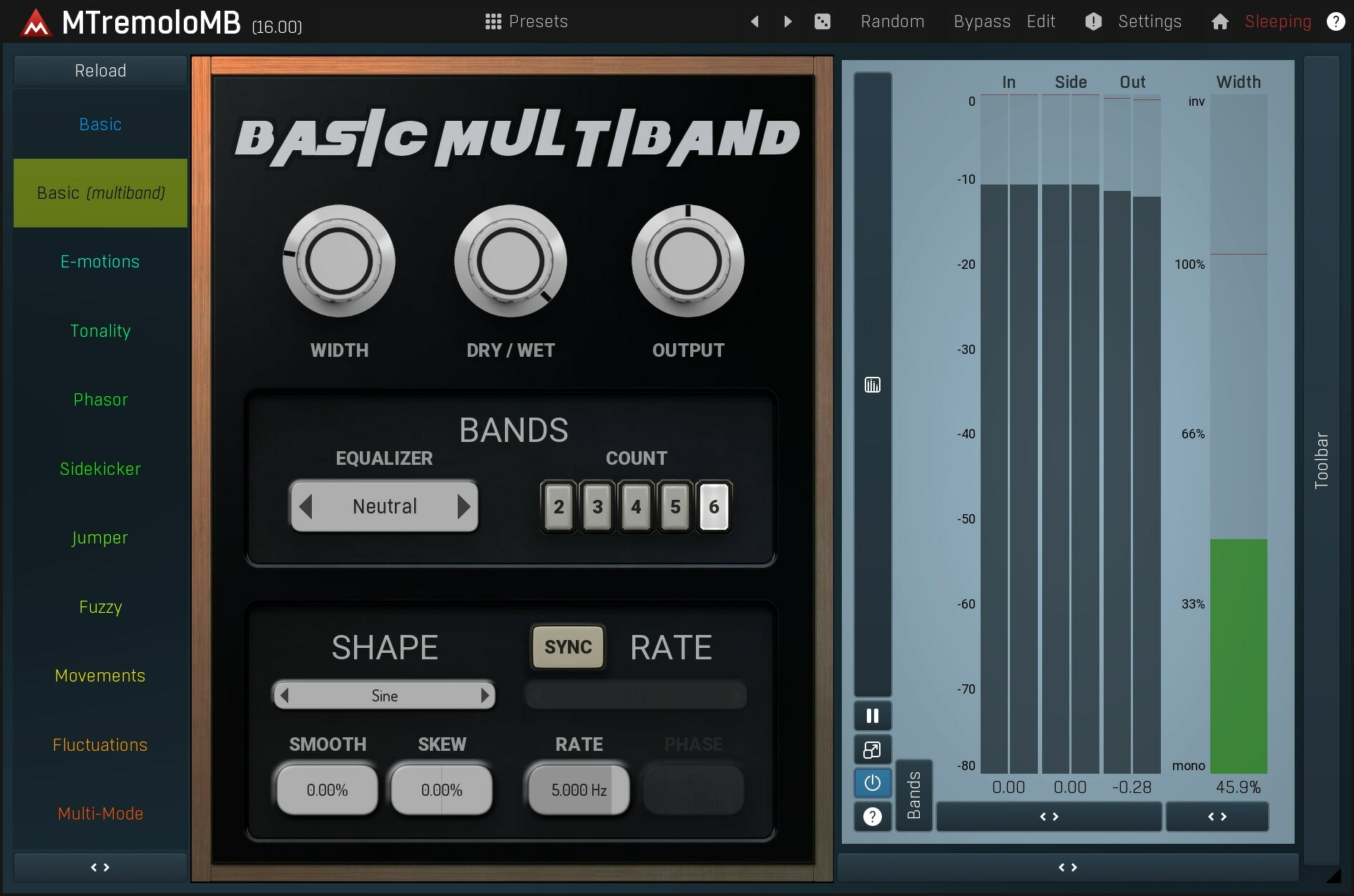1354x896 pixels.
Task: Adjust the RATE value showing 5.000 Hz
Action: coord(578,789)
